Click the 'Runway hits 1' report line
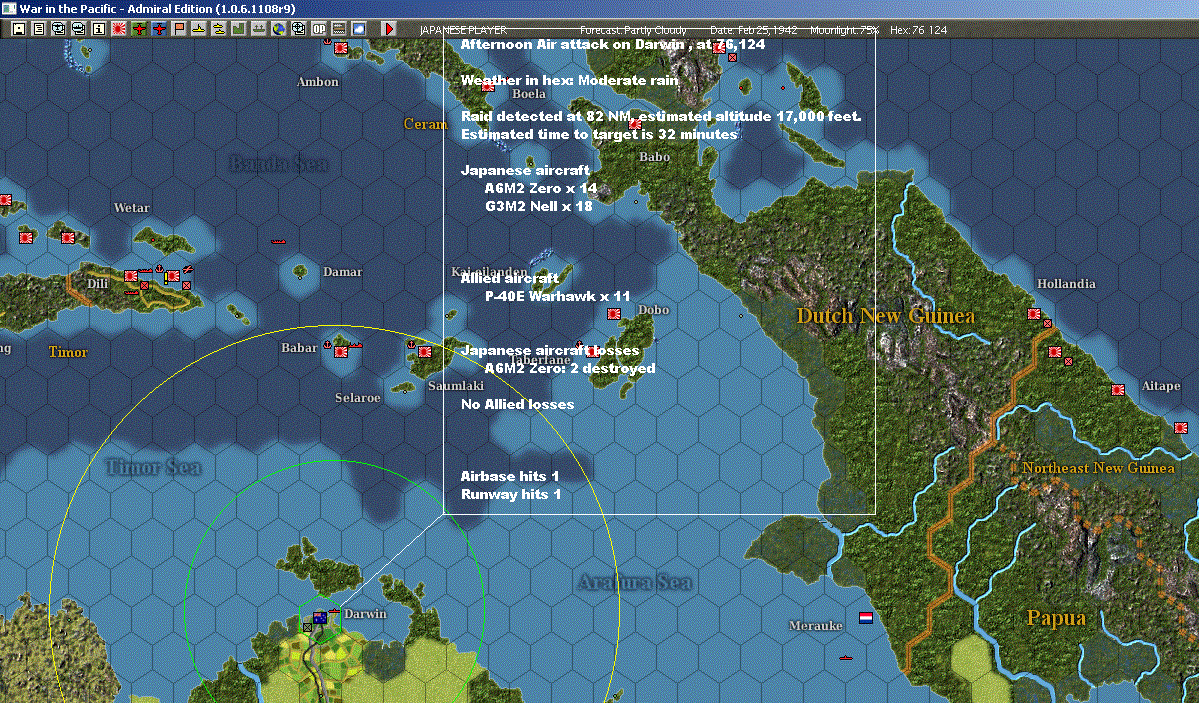 511,495
